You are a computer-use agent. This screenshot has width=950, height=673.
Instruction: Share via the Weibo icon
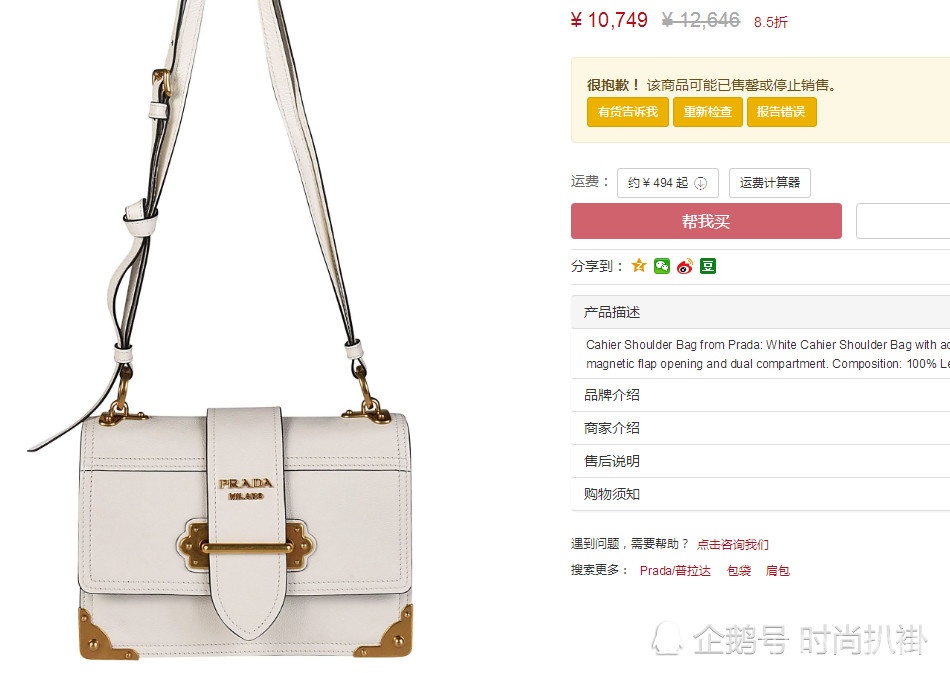point(685,266)
